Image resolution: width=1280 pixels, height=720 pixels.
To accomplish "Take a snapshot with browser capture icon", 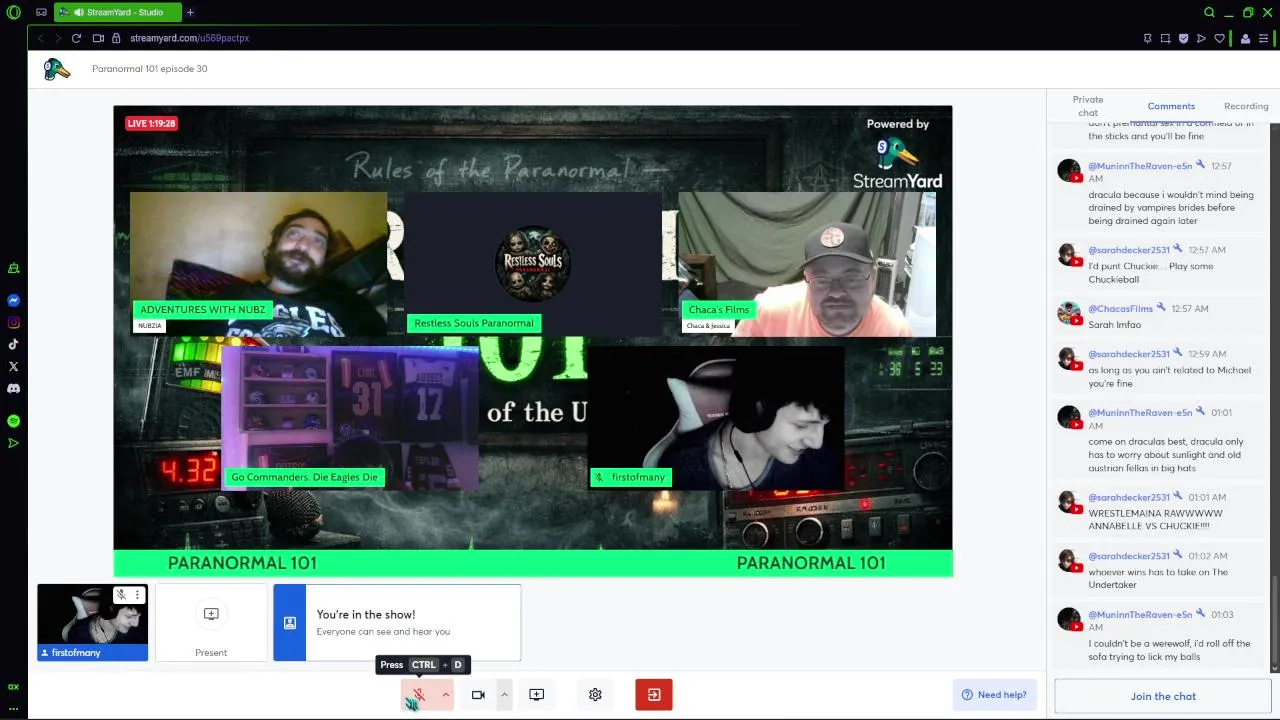I will [1165, 38].
